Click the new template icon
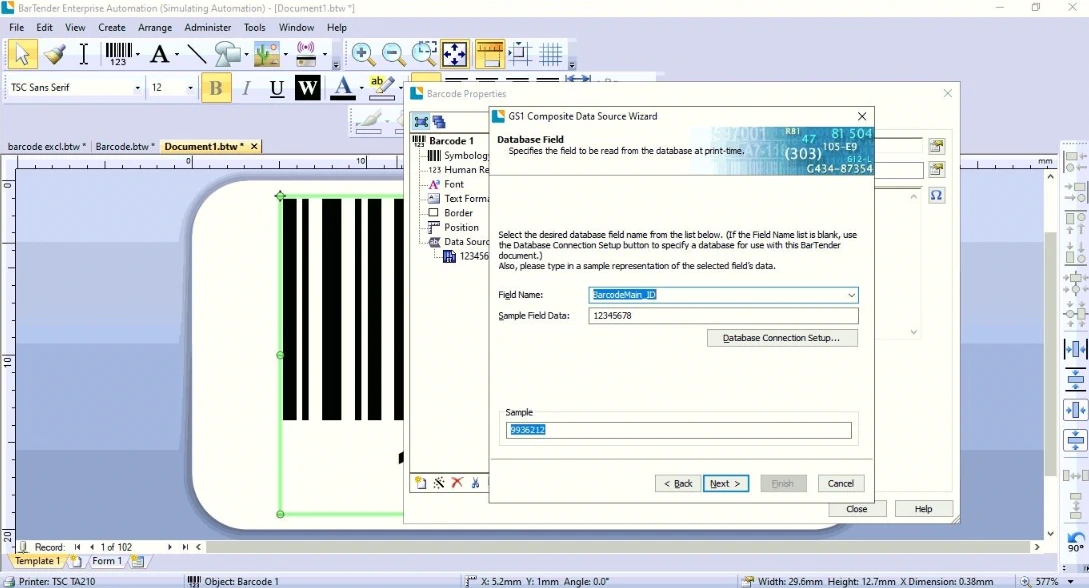This screenshot has width=1089, height=588. [75, 561]
